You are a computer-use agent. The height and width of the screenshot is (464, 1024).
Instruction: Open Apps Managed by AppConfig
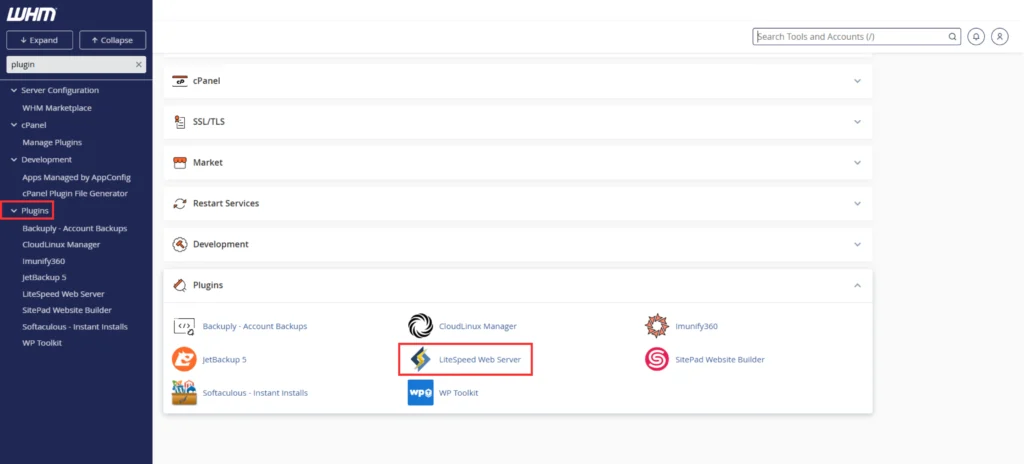pyautogui.click(x=76, y=177)
